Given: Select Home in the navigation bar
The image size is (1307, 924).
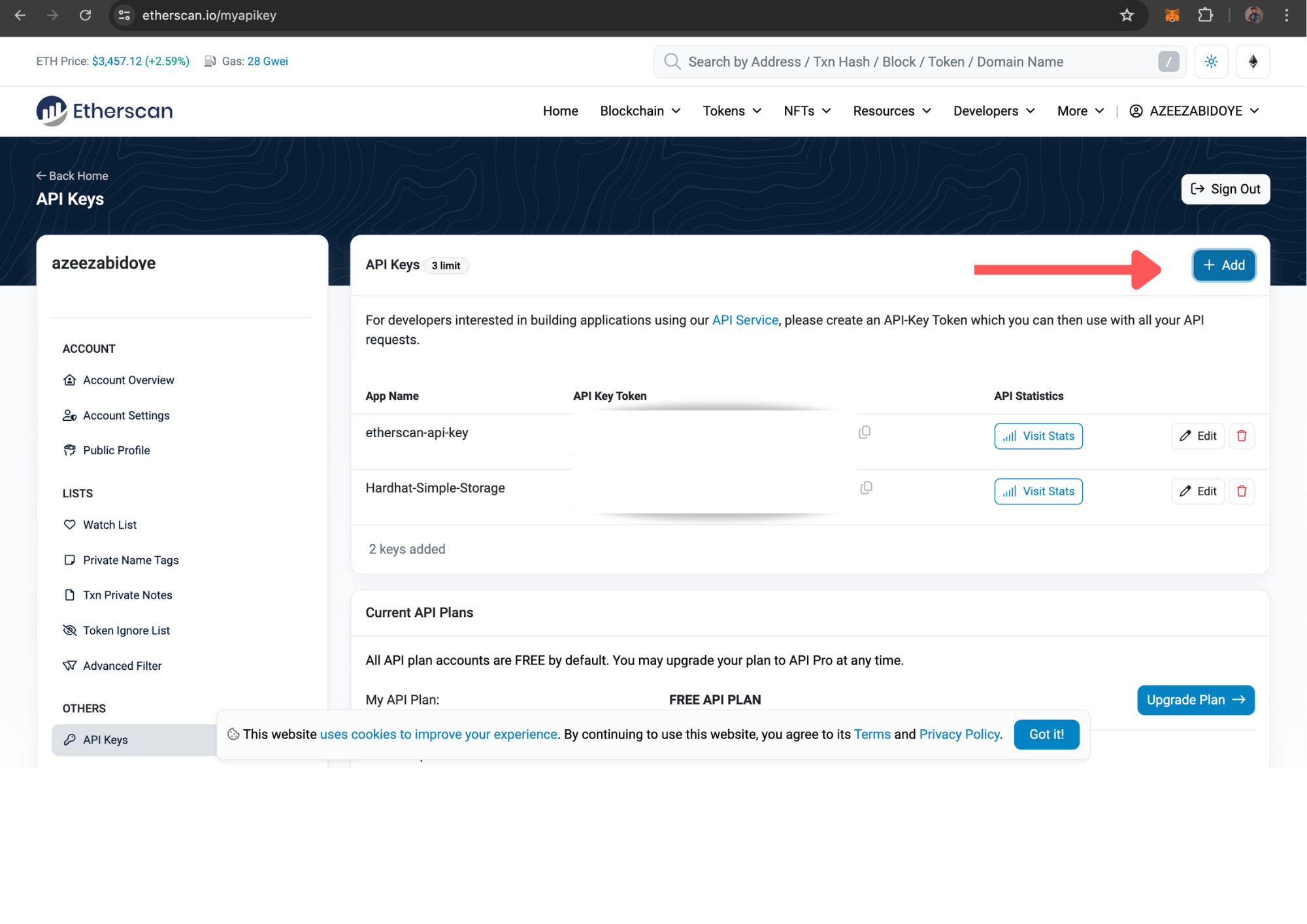Looking at the screenshot, I should [x=560, y=110].
